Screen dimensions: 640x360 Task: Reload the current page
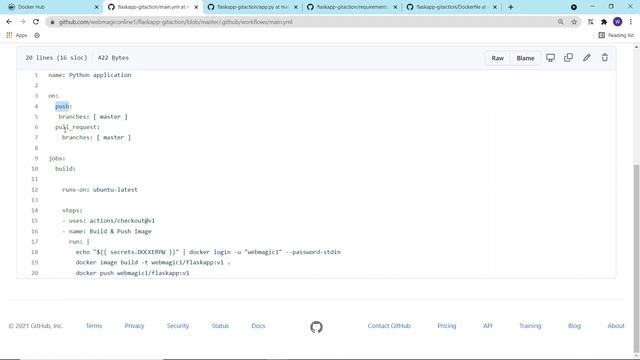coord(36,22)
